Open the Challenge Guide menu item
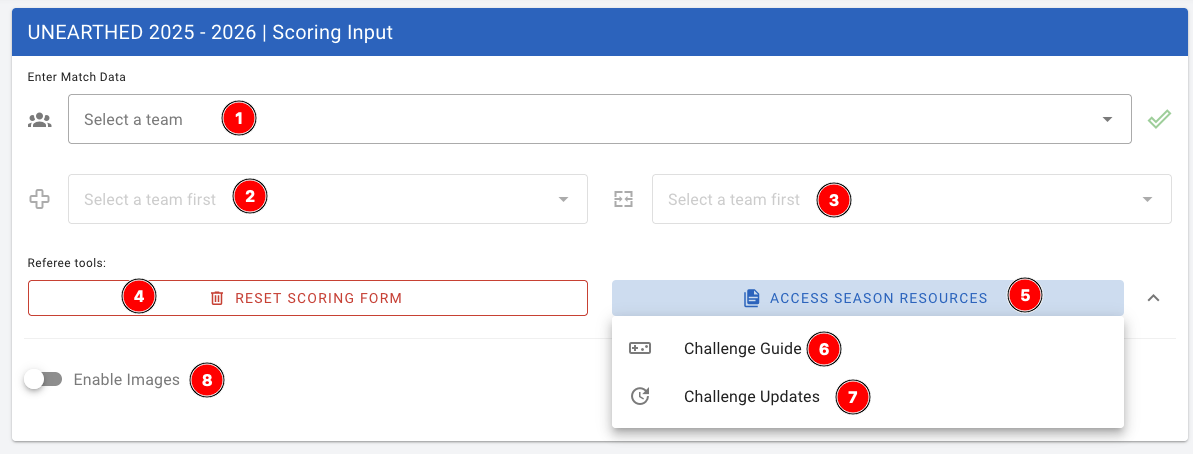Image resolution: width=1193 pixels, height=454 pixels. coord(742,349)
